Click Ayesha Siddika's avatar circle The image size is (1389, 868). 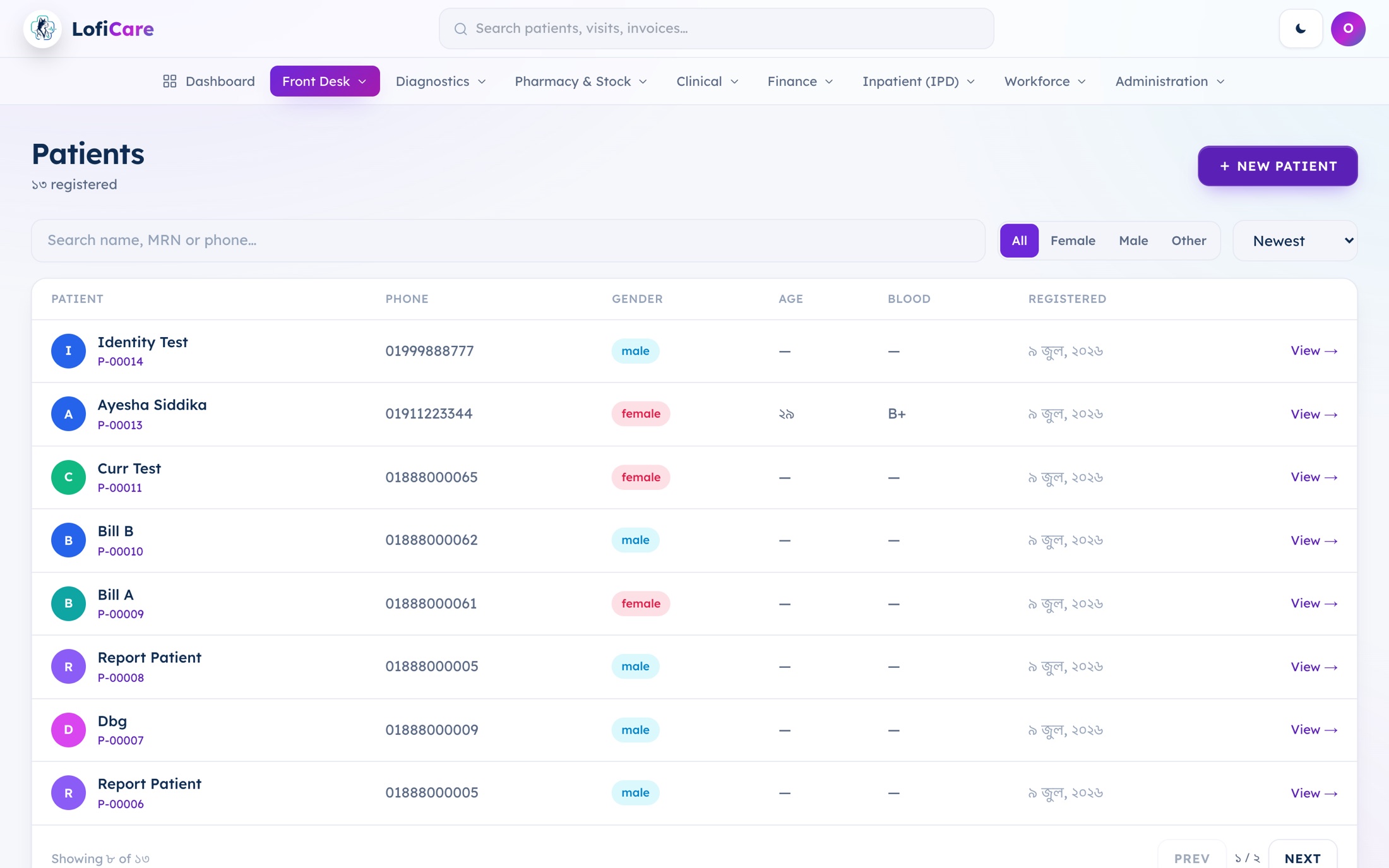(68, 414)
